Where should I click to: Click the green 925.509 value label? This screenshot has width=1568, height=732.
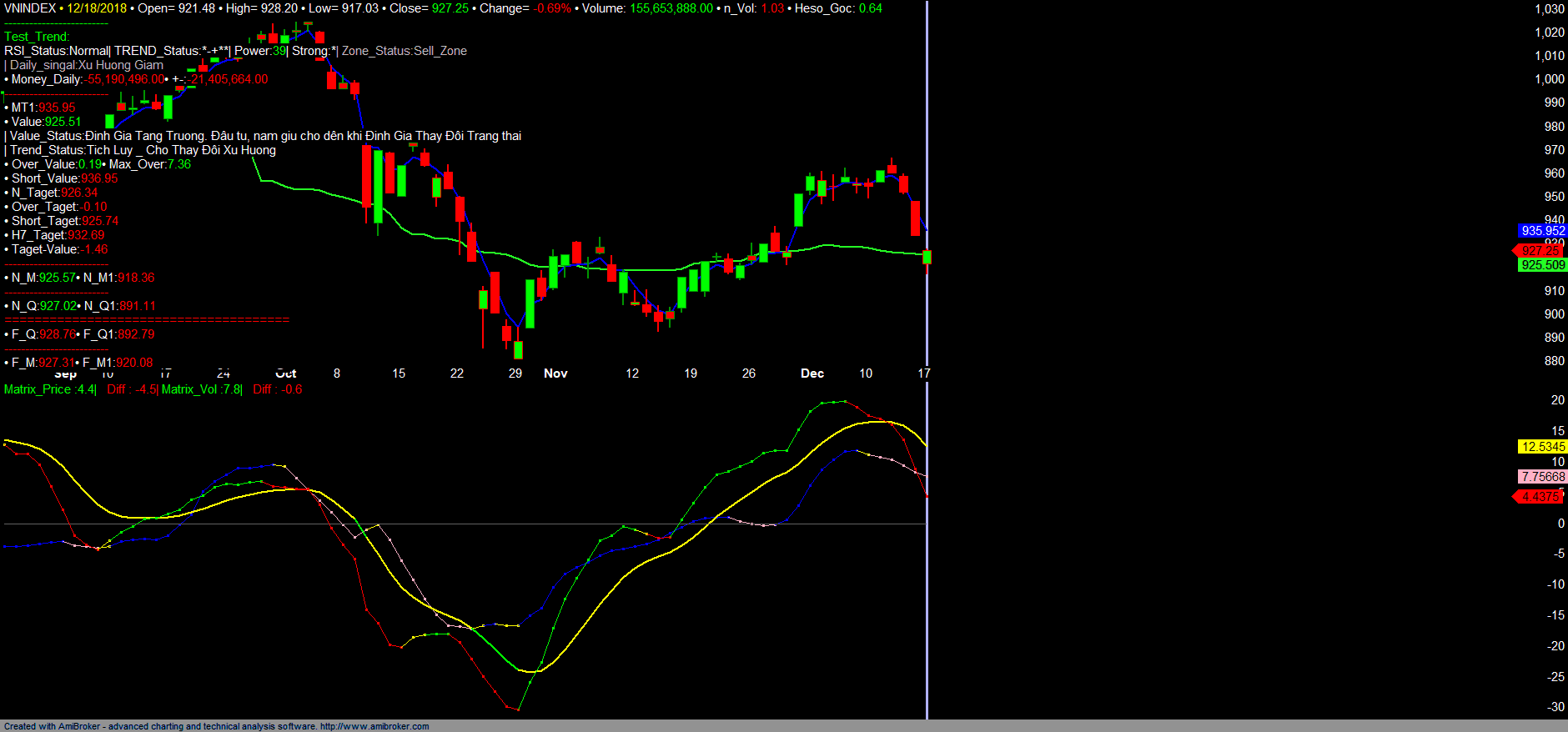click(1542, 265)
